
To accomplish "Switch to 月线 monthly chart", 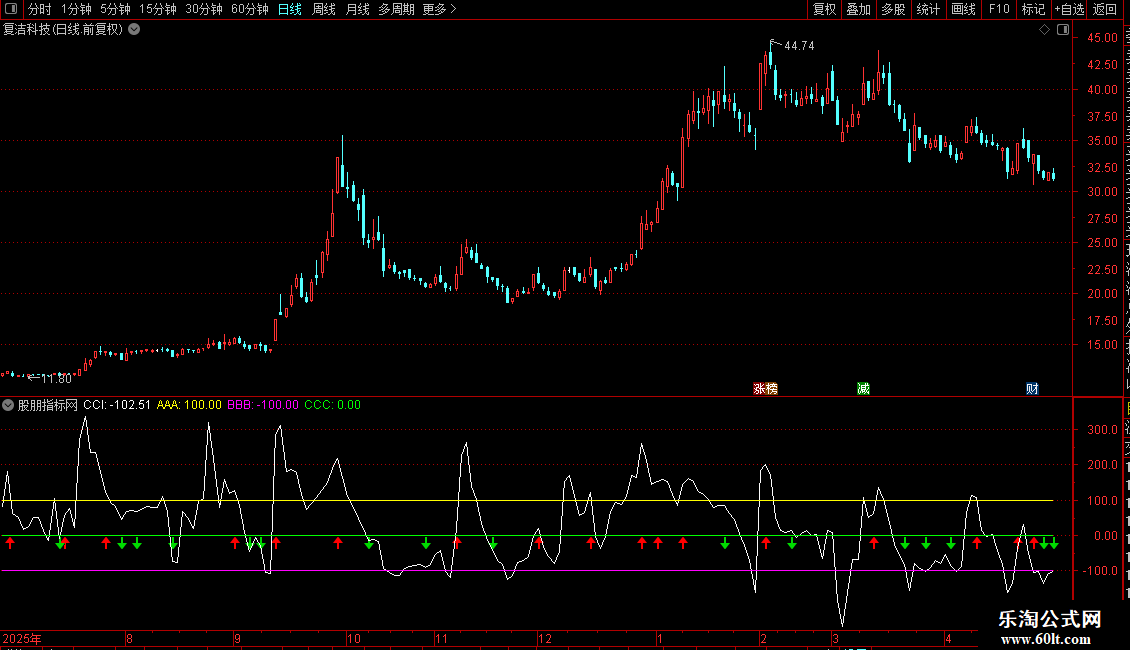I will [x=357, y=9].
